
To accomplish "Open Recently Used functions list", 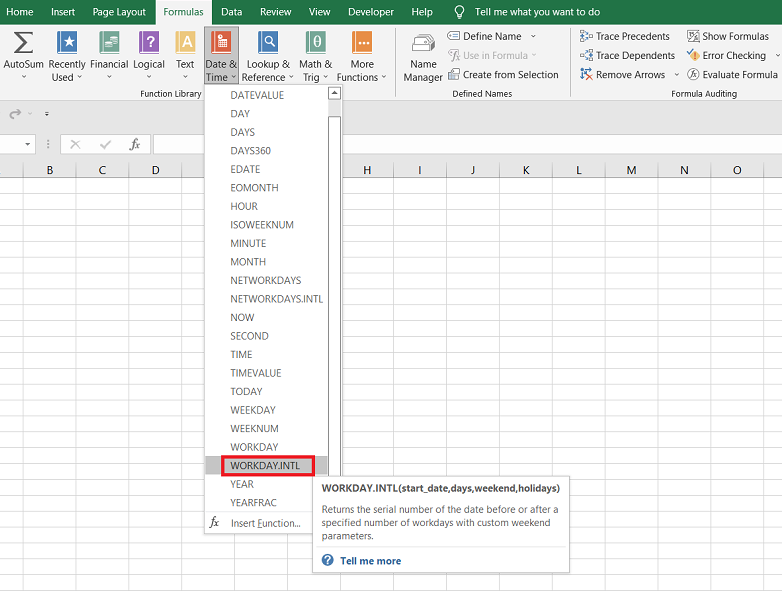I will (67, 56).
